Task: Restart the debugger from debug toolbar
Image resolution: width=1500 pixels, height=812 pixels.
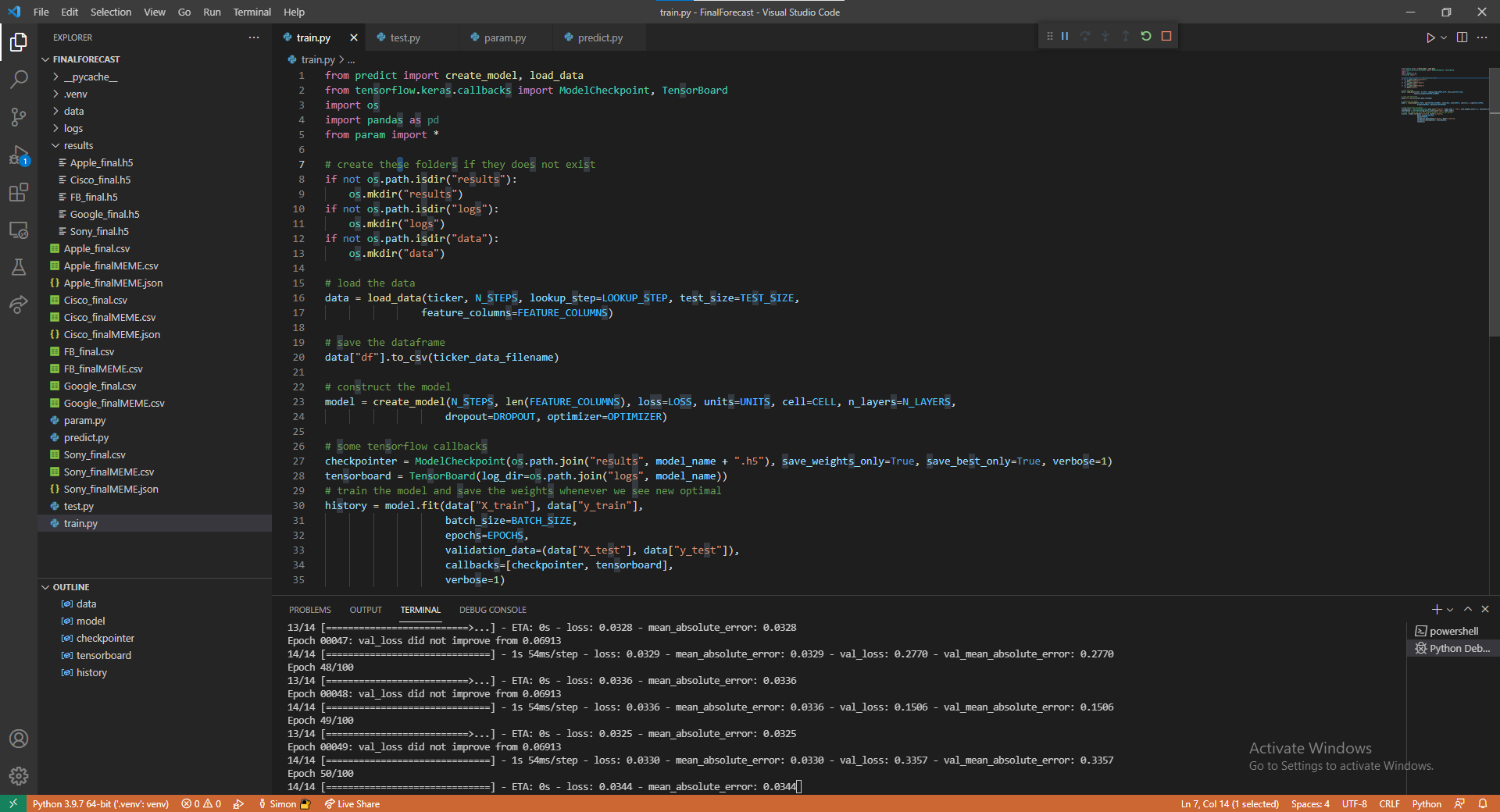Action: (x=1146, y=37)
